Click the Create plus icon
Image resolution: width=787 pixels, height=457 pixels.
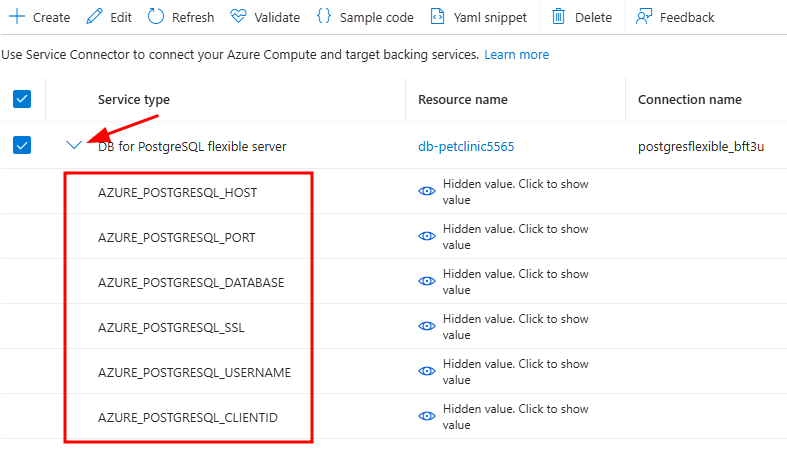point(16,17)
